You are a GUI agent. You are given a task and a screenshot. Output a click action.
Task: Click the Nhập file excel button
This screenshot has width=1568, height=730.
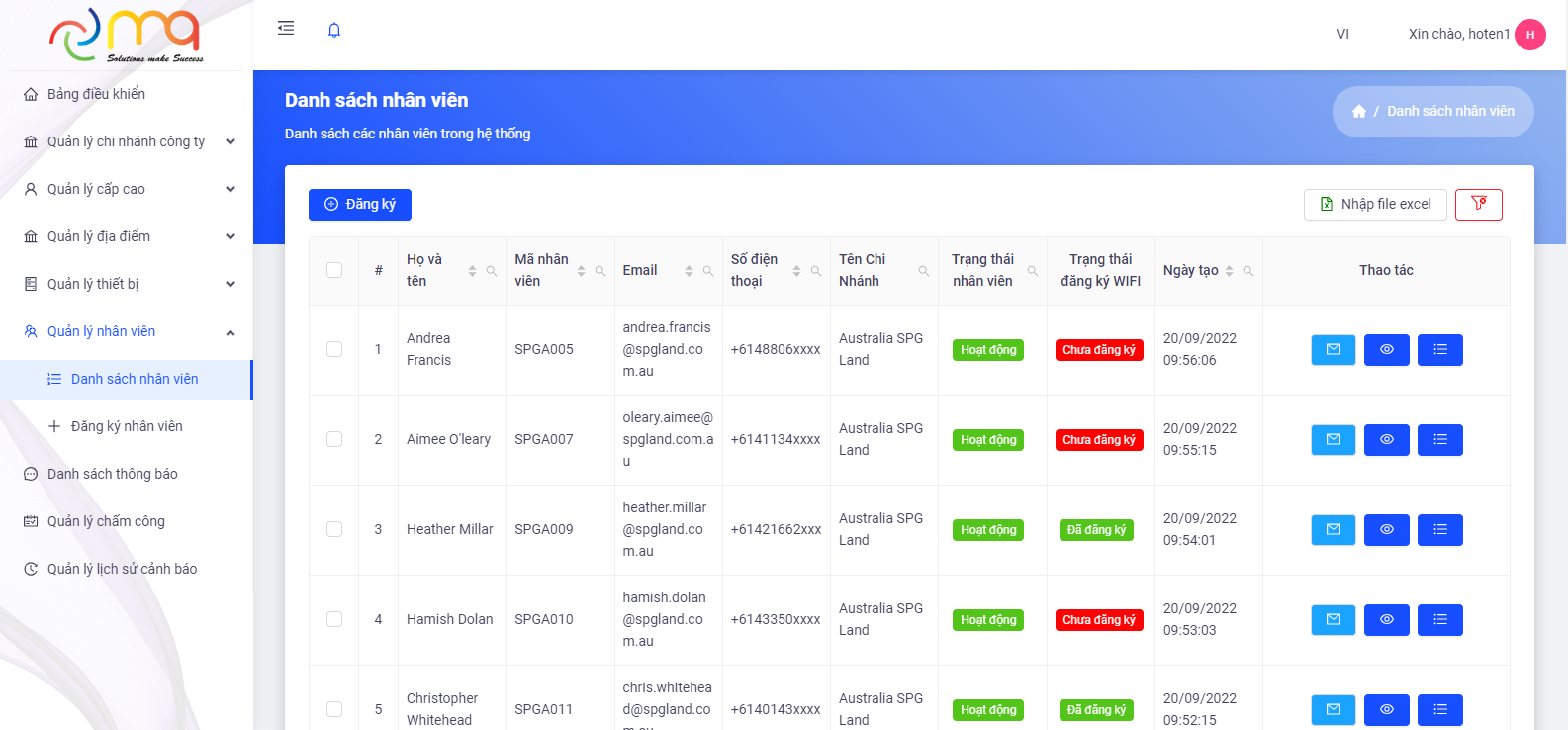pos(1375,204)
